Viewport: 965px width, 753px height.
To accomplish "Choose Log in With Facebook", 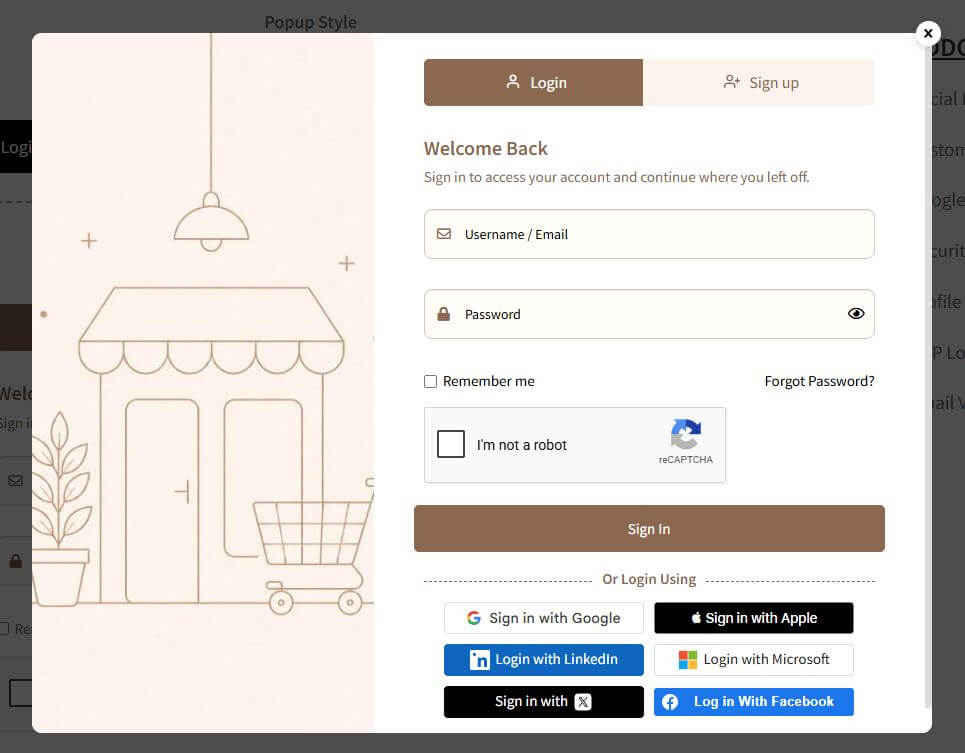I will (753, 701).
